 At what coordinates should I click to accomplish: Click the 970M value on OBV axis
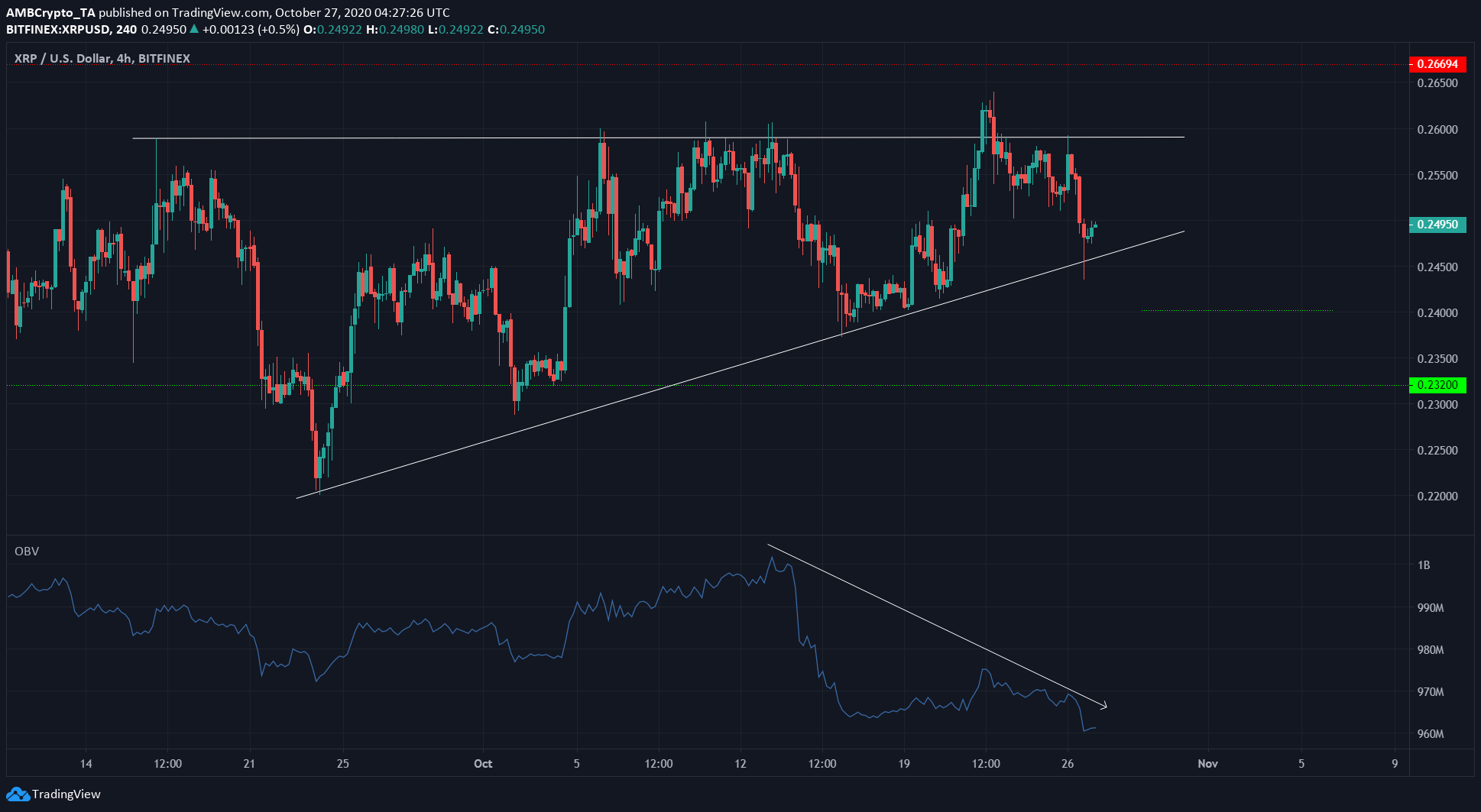tap(1431, 692)
